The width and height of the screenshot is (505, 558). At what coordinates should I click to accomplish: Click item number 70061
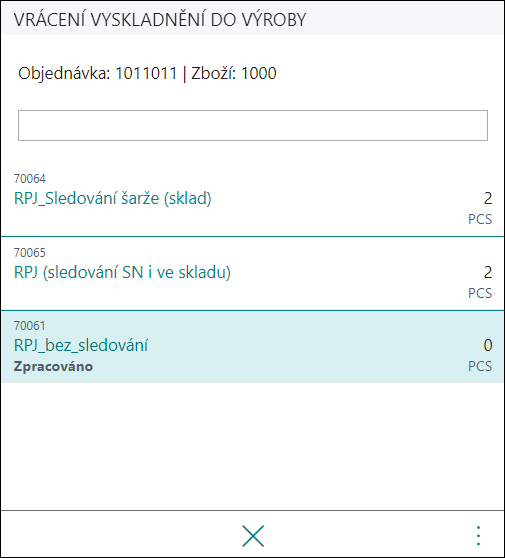[x=30, y=326]
